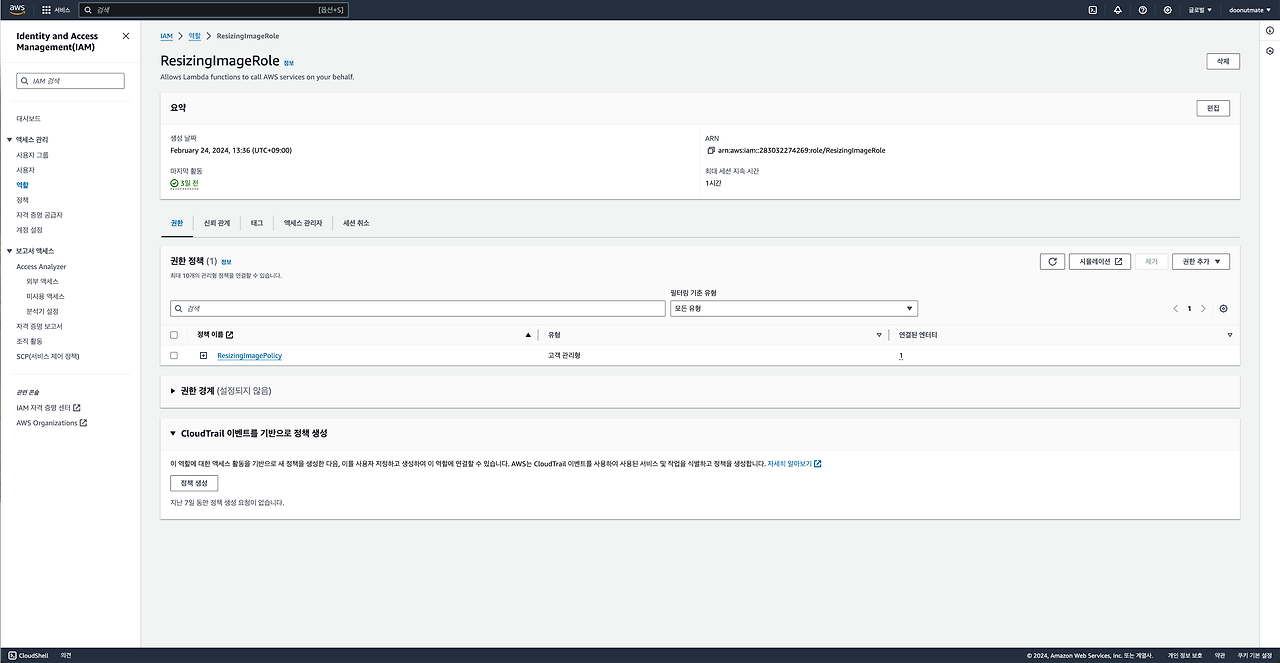
Task: Open Access Analyzer in the sidebar
Action: coord(41,266)
